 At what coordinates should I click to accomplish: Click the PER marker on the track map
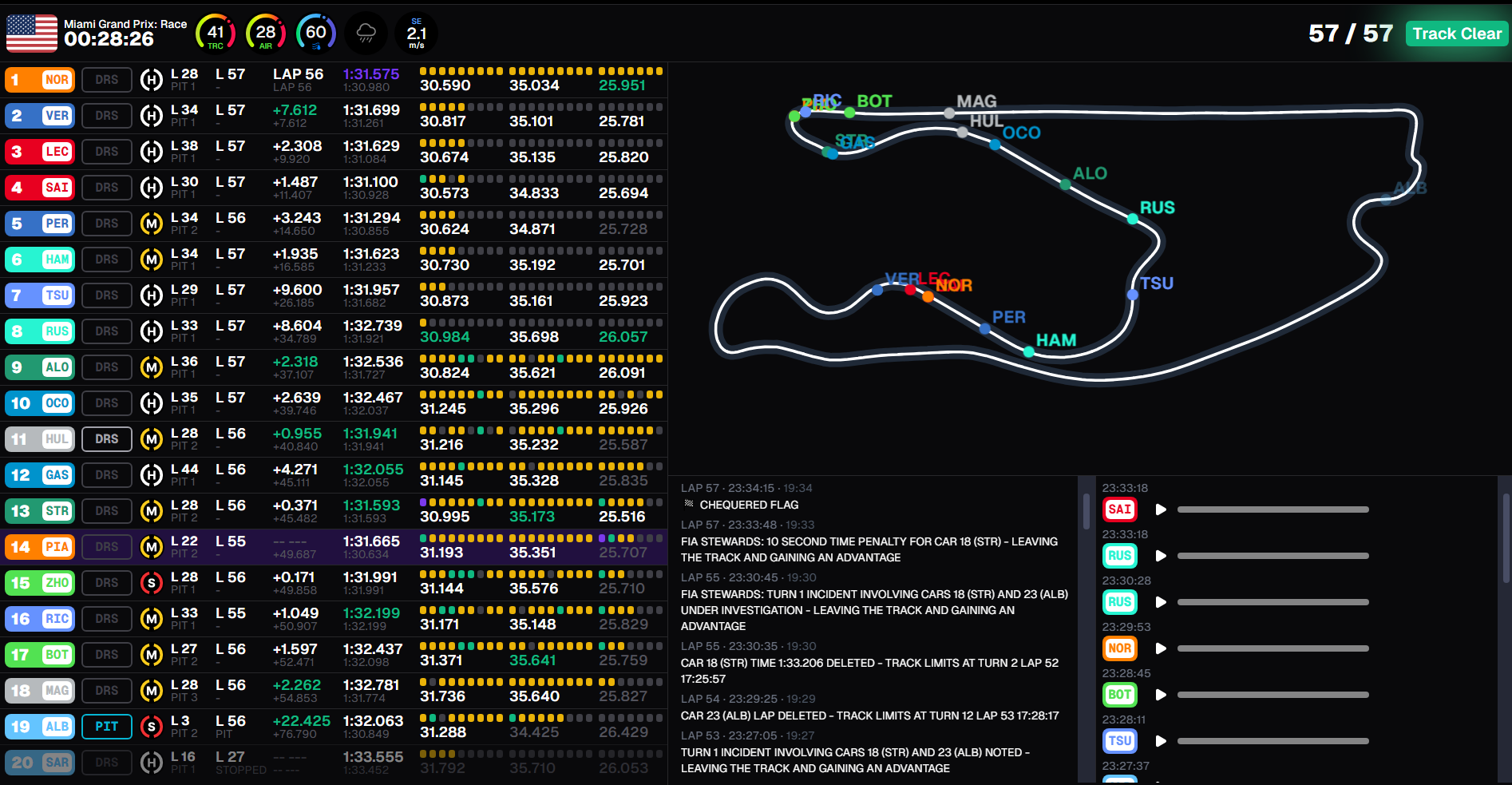(x=984, y=328)
